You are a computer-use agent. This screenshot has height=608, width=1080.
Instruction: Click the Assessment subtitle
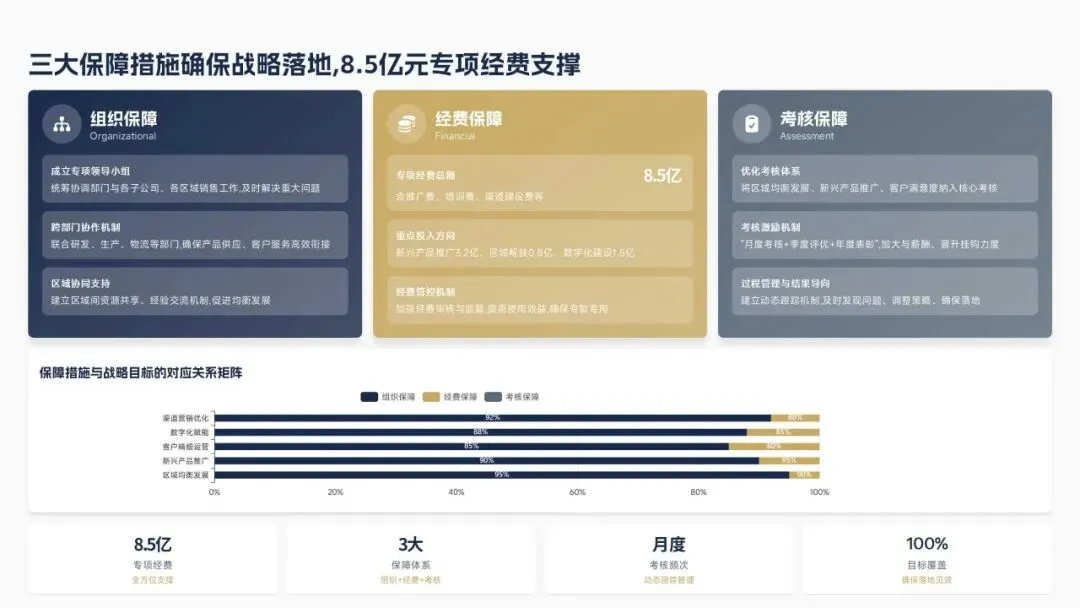(x=807, y=136)
